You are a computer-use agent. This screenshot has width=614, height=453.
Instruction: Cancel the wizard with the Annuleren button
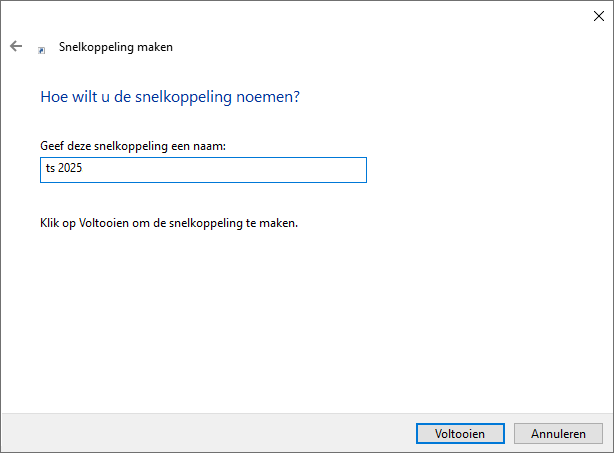(x=558, y=434)
